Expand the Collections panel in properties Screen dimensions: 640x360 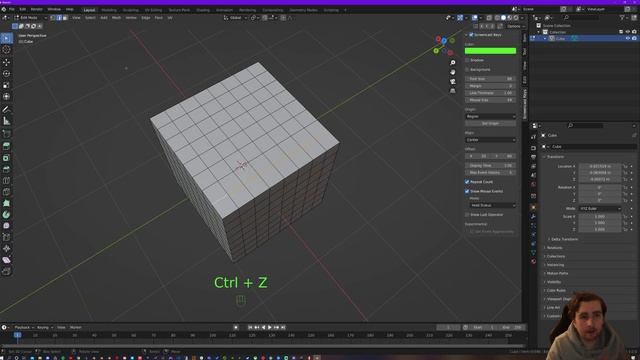coord(555,256)
